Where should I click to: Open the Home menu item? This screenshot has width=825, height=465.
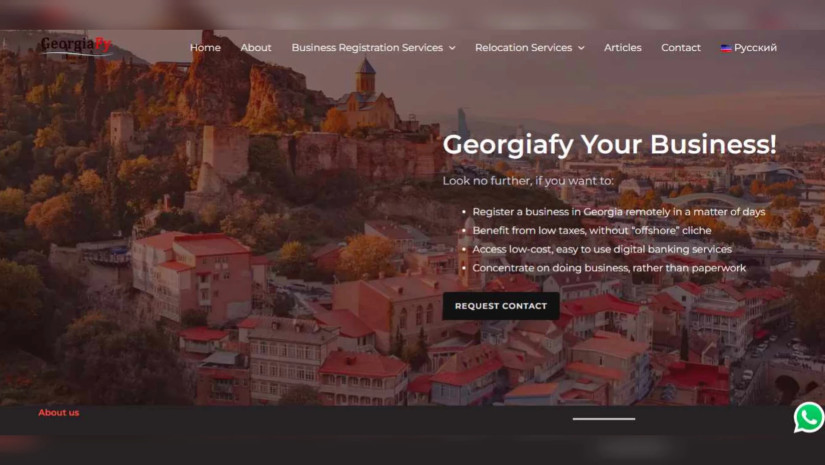click(205, 47)
